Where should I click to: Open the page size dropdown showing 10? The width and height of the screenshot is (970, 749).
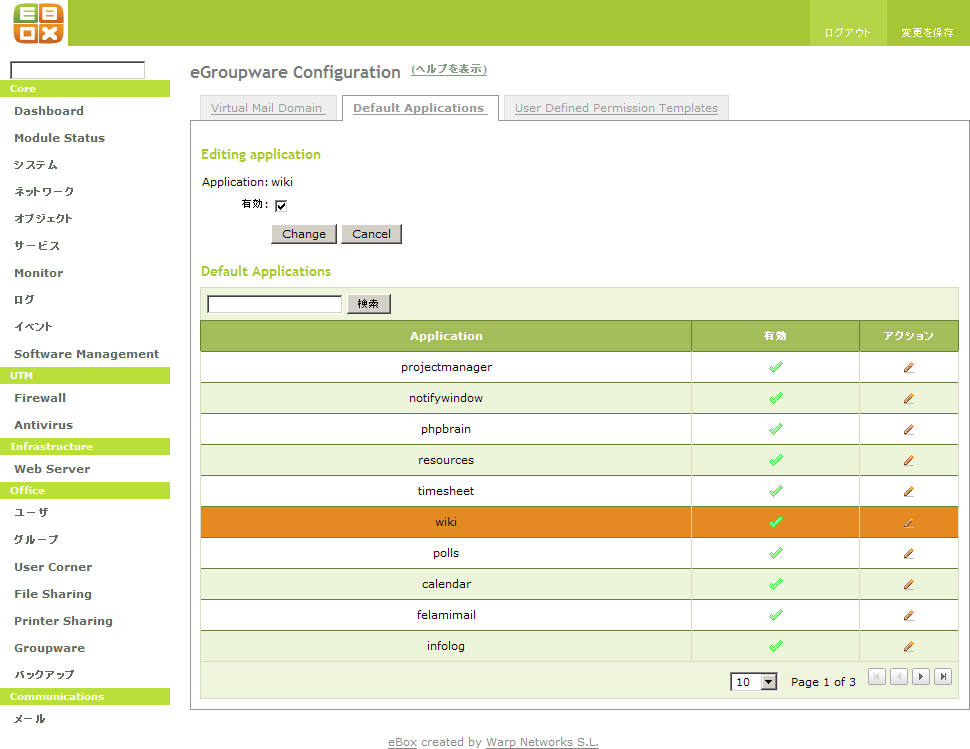pos(753,682)
